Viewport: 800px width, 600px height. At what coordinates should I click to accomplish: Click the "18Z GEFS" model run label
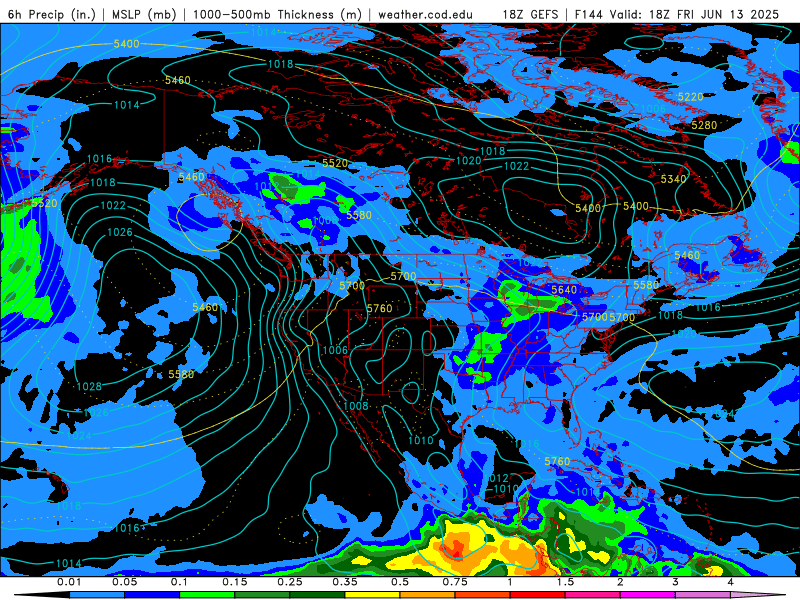(531, 14)
